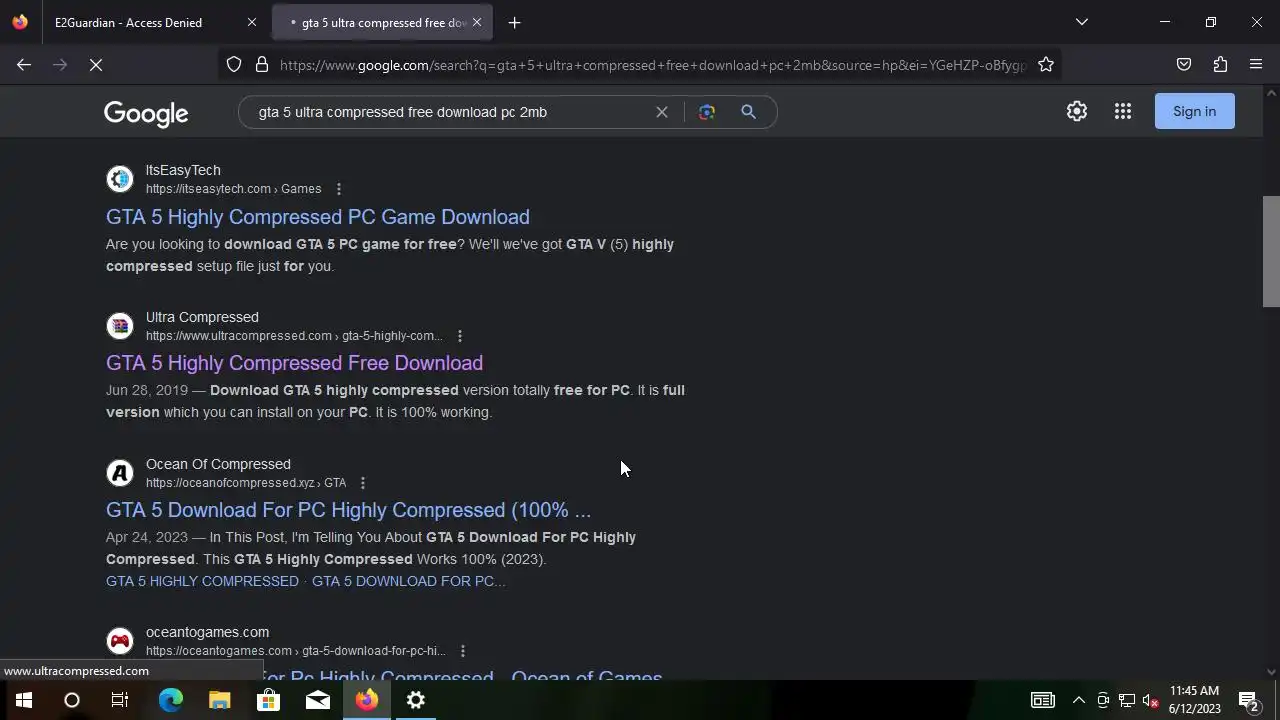Open more options for Ultra Compressed result
The image size is (1280, 720).
(x=459, y=336)
